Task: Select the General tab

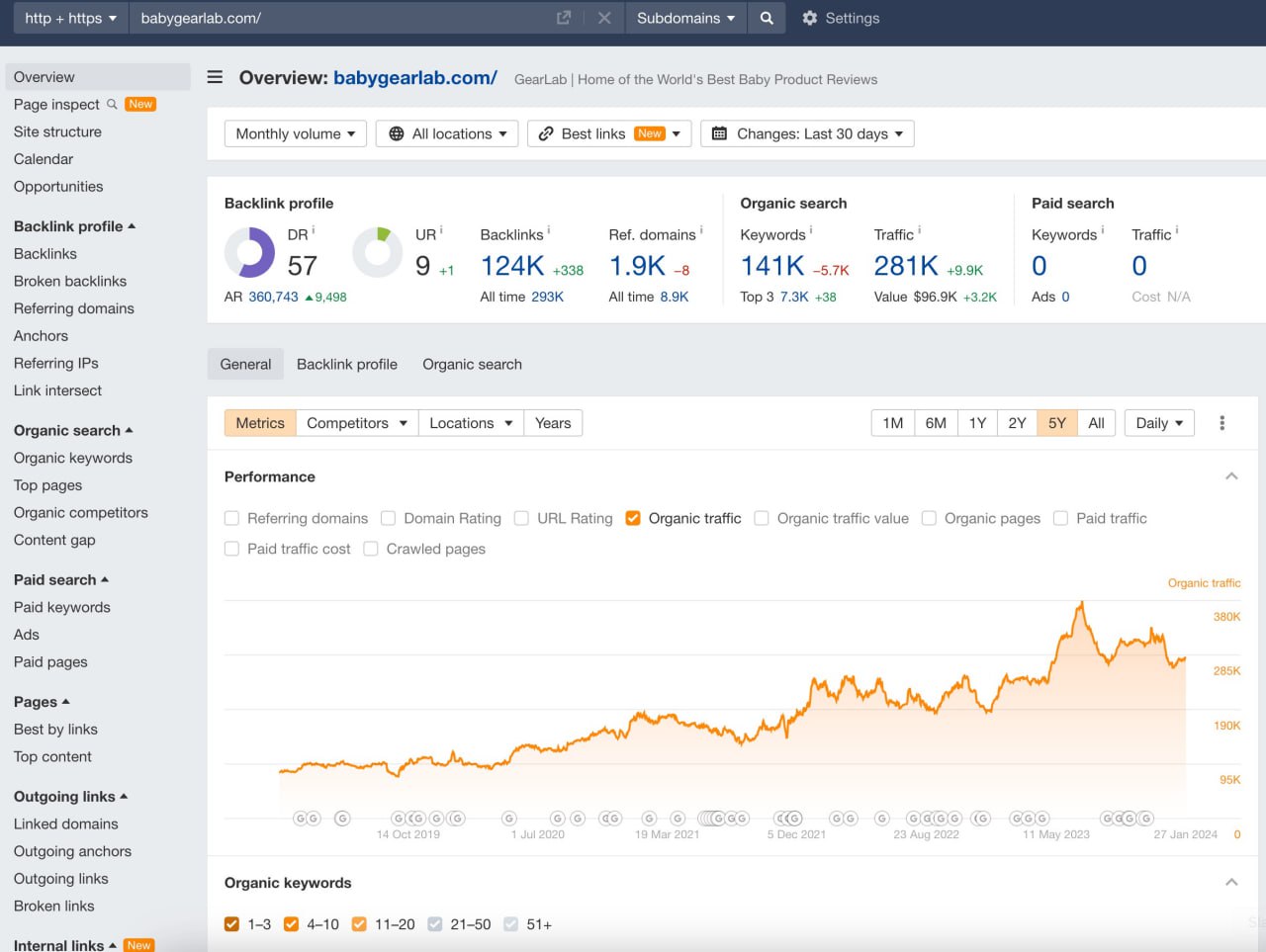Action: pos(245,364)
